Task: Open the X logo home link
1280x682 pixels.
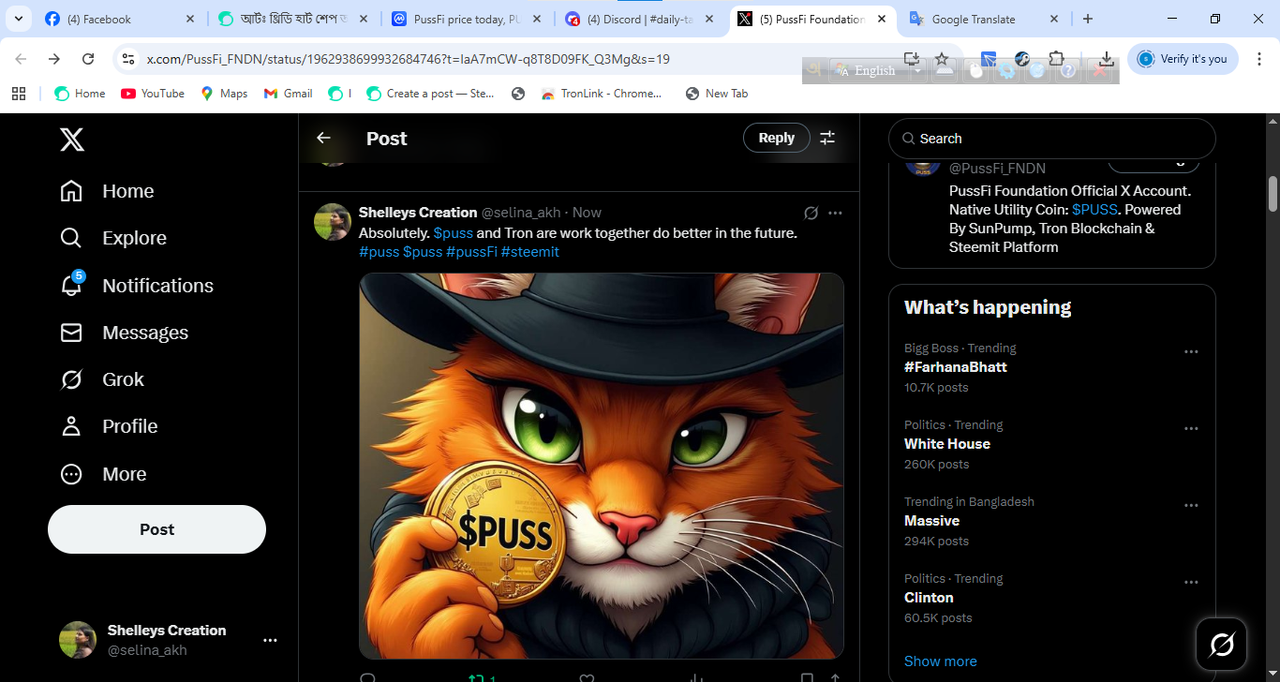Action: point(72,140)
